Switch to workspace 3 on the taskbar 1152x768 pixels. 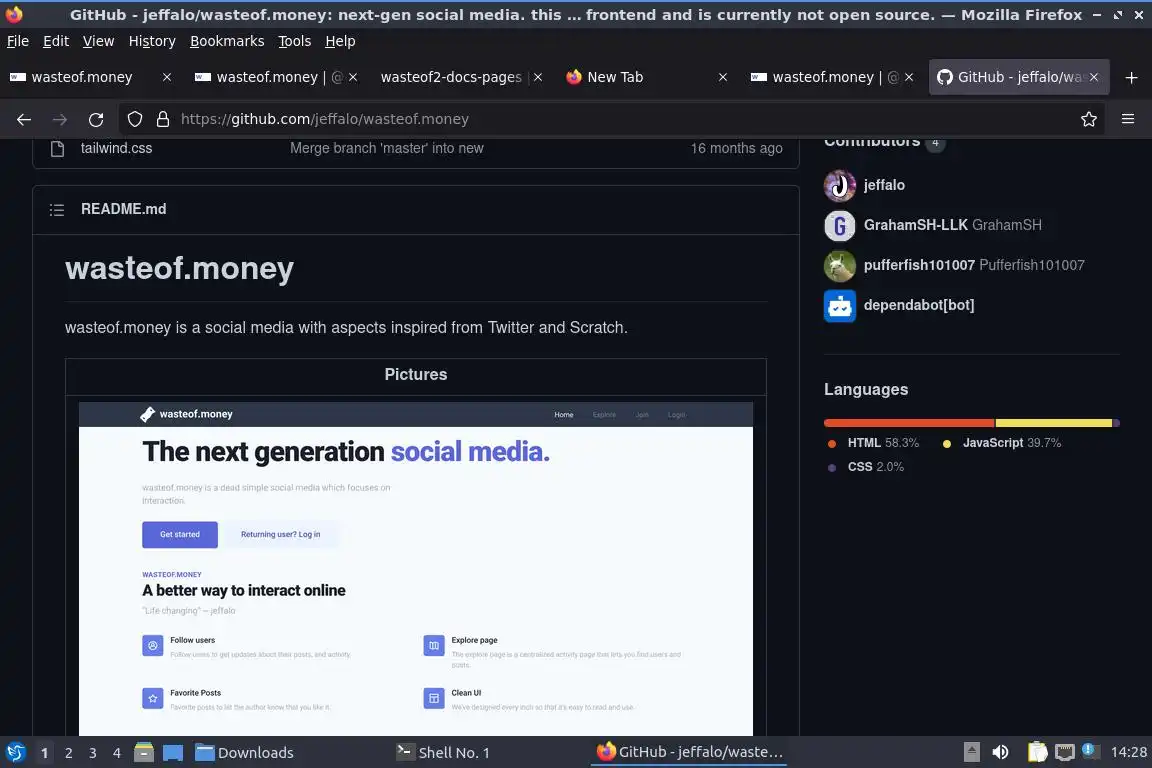tap(93, 753)
